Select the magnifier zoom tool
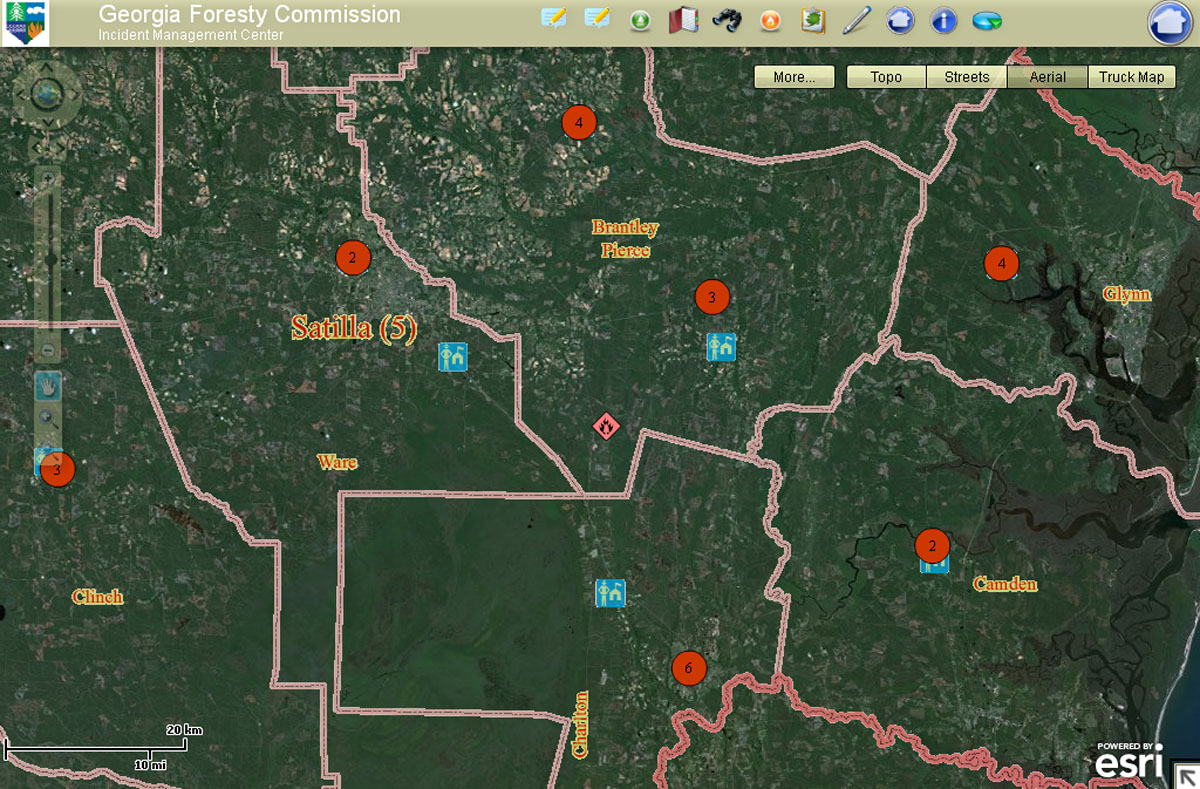This screenshot has width=1200, height=789. (48, 420)
